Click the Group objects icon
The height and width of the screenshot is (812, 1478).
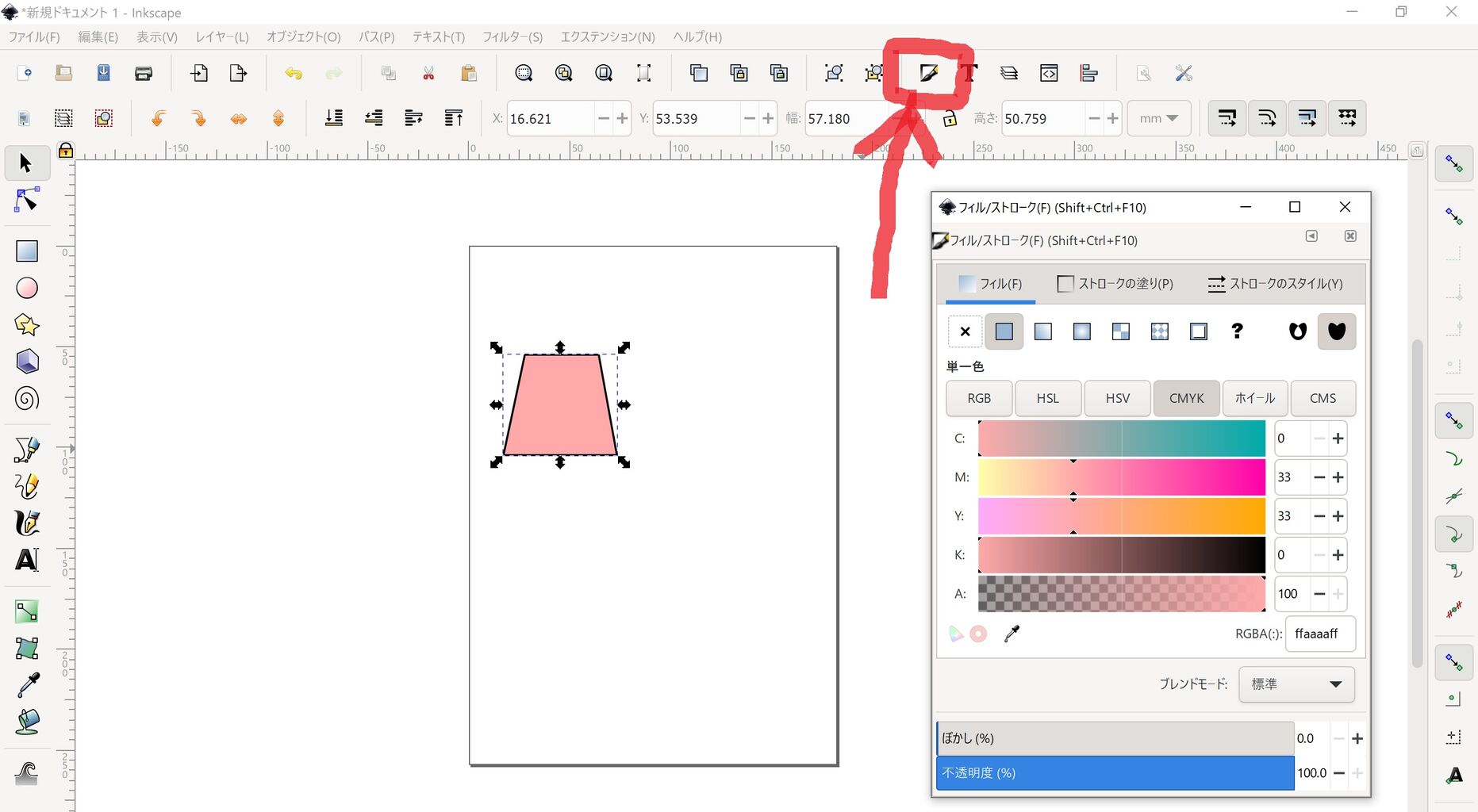(x=834, y=74)
